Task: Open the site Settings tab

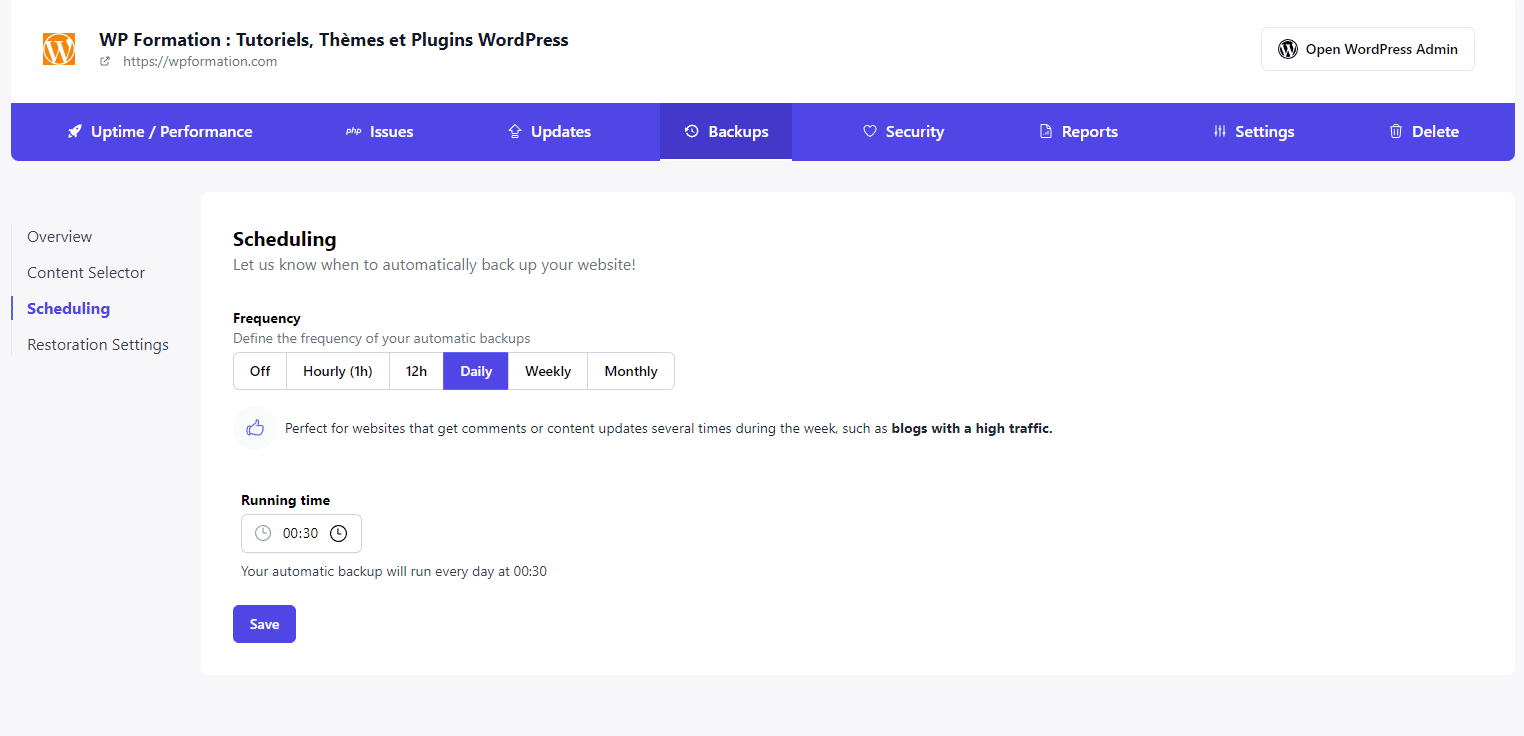Action: coord(1253,132)
